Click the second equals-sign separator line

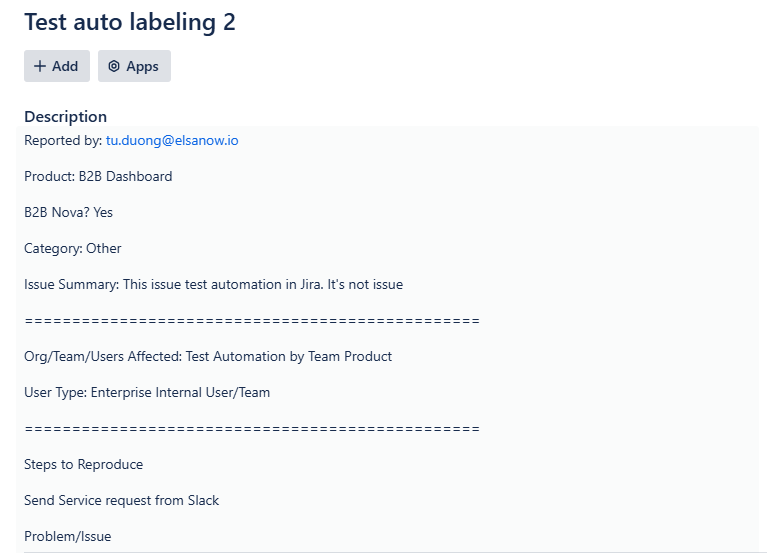click(x=252, y=429)
